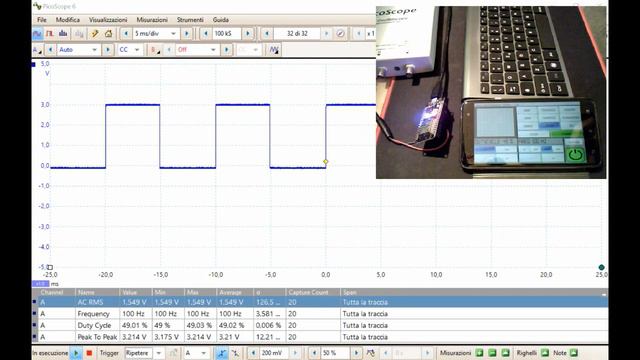Open the 5 ms/div timebase dropdown
Viewport: 640px width, 360px height.
coord(156,33)
